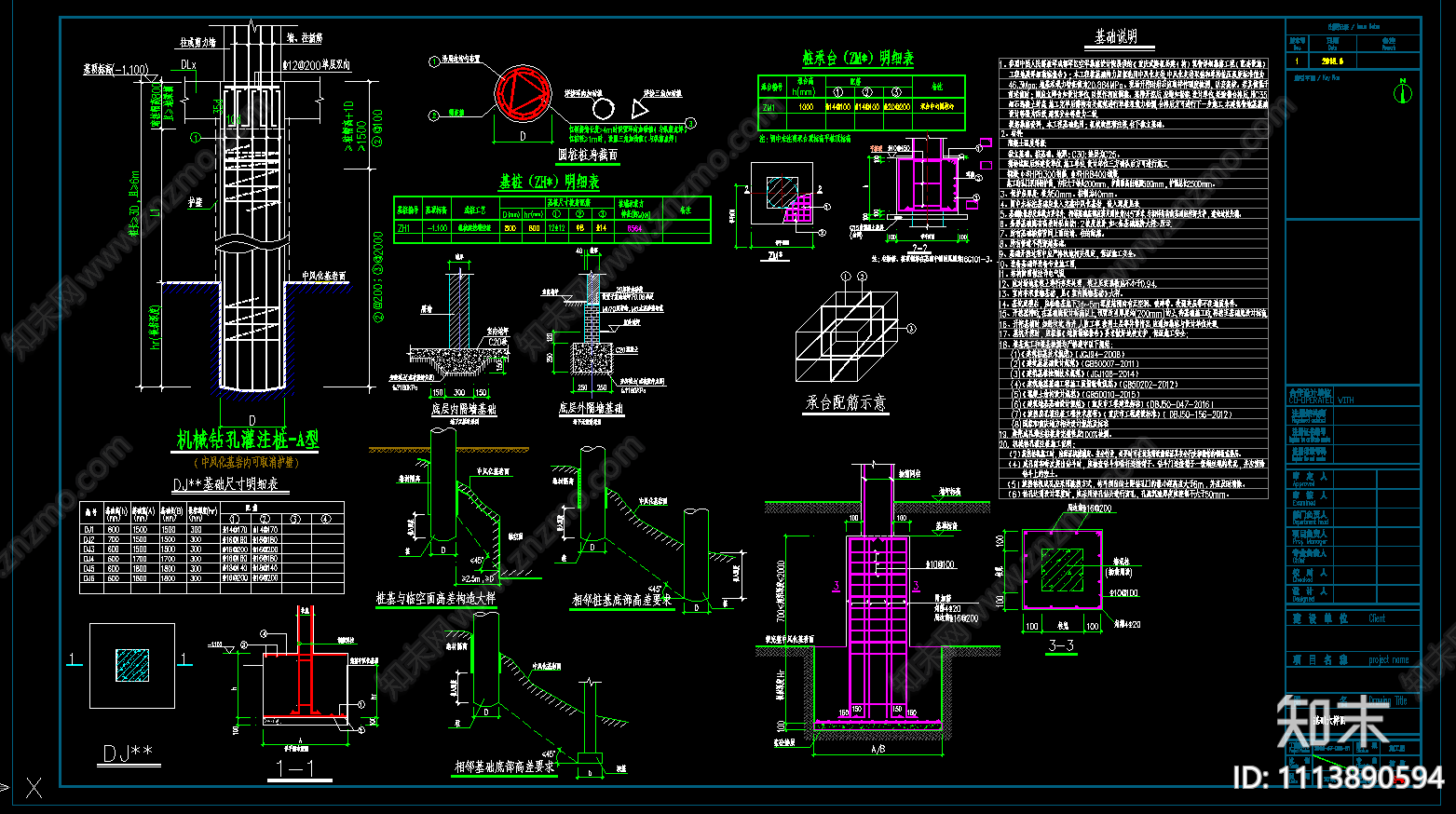Click the small white ring stirrup symbol
1456x814 pixels.
point(603,107)
